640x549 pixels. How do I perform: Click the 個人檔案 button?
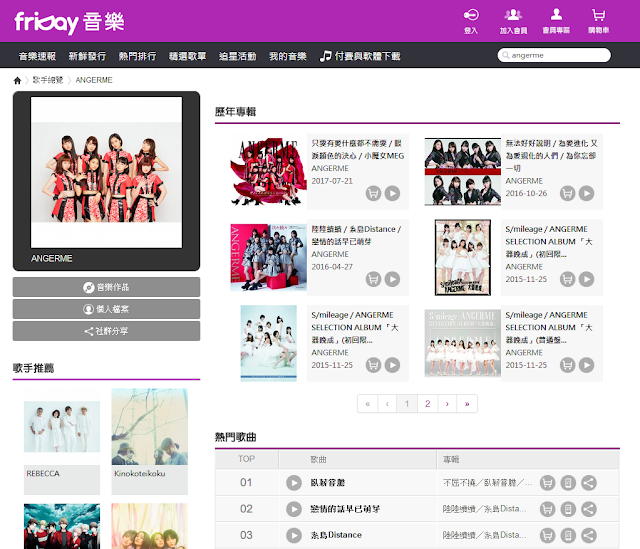pyautogui.click(x=107, y=309)
